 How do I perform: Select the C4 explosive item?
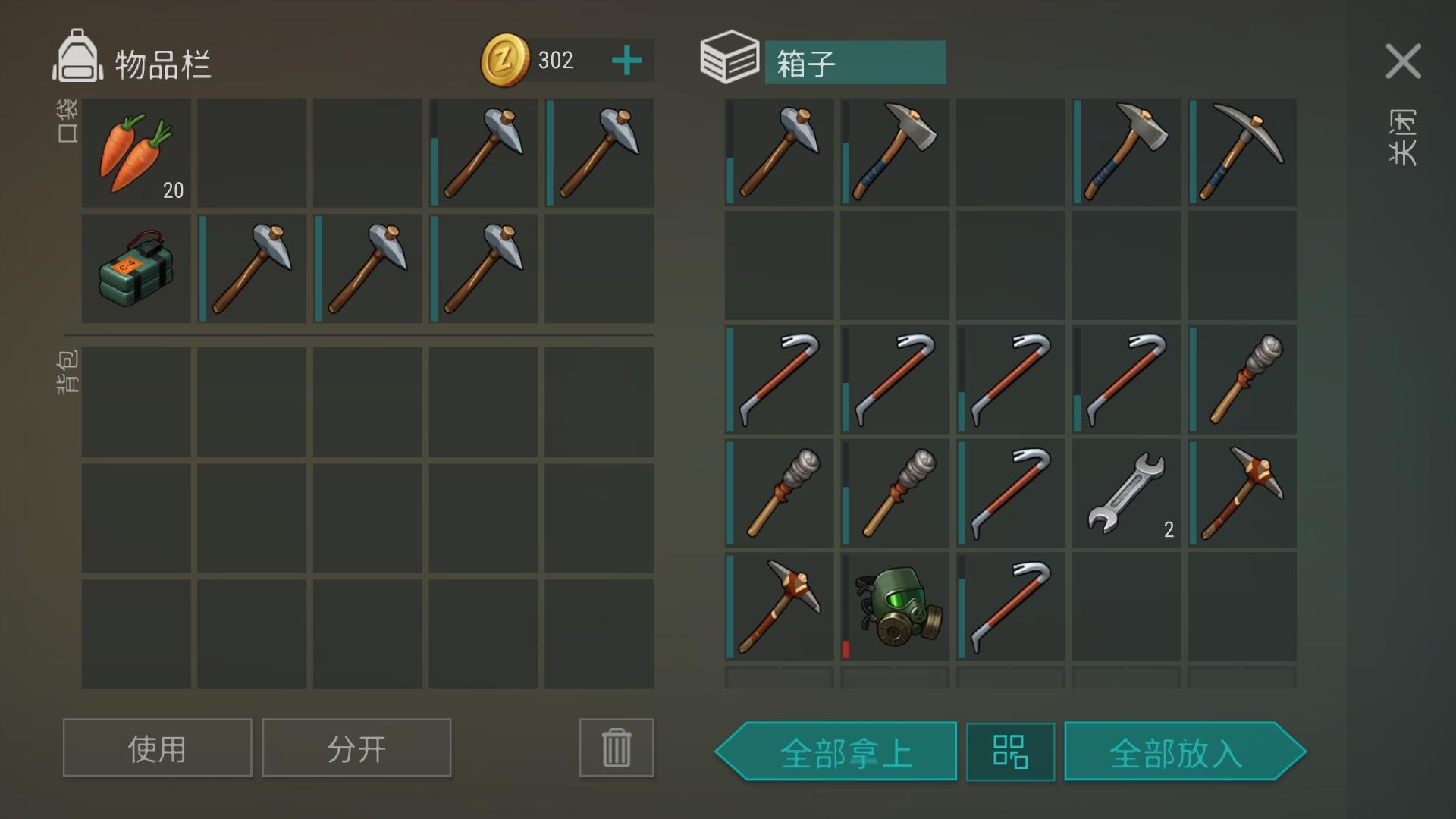[136, 268]
